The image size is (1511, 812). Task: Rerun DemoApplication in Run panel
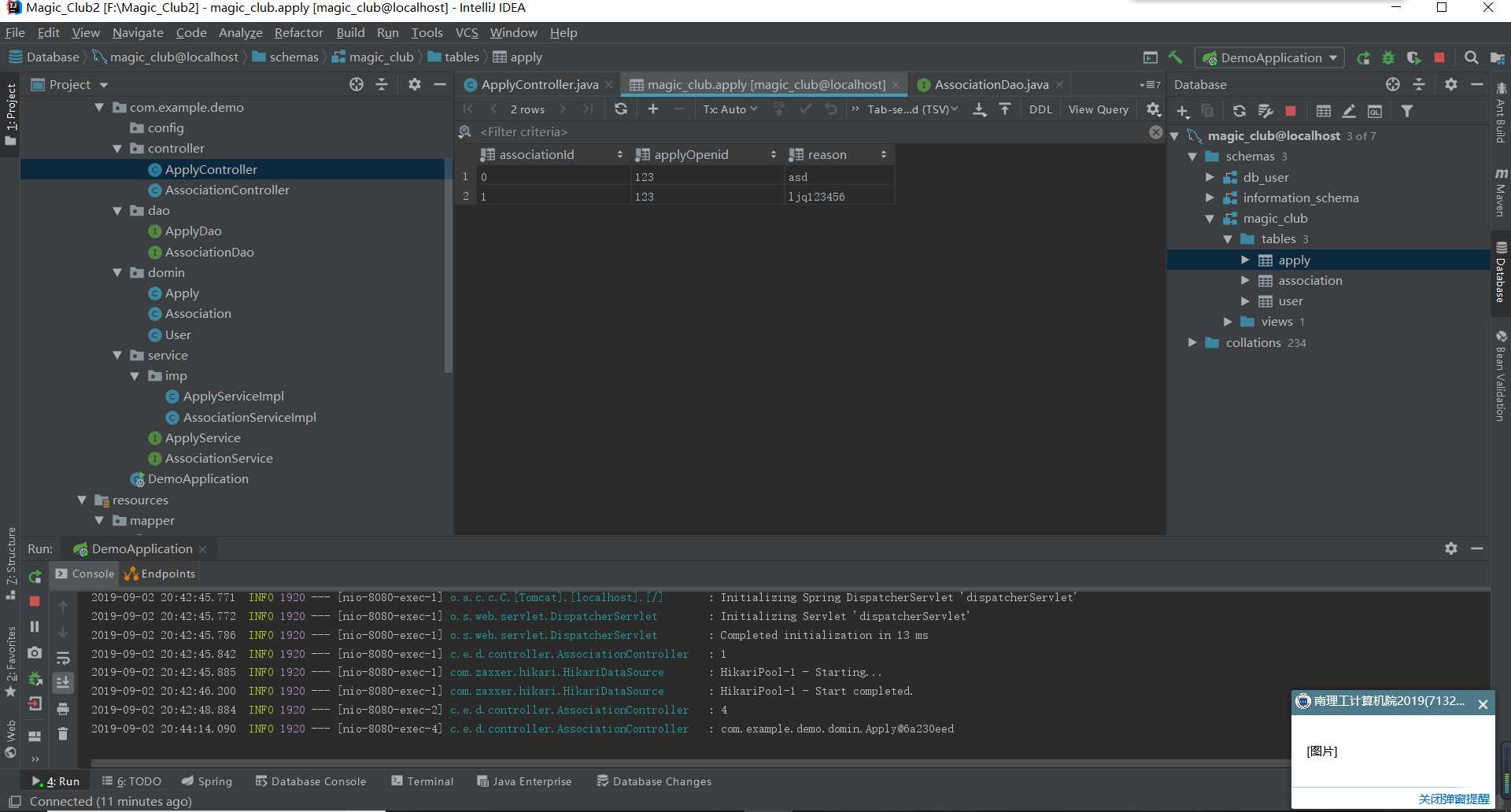tap(35, 576)
